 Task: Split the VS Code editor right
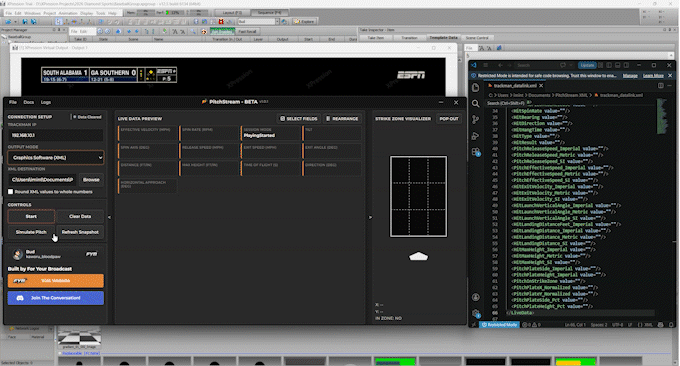point(660,86)
